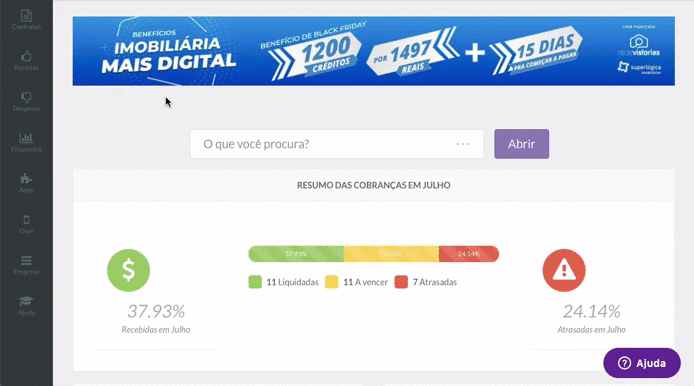Select the Owli phone icon
This screenshot has height=386, width=694.
[26, 220]
